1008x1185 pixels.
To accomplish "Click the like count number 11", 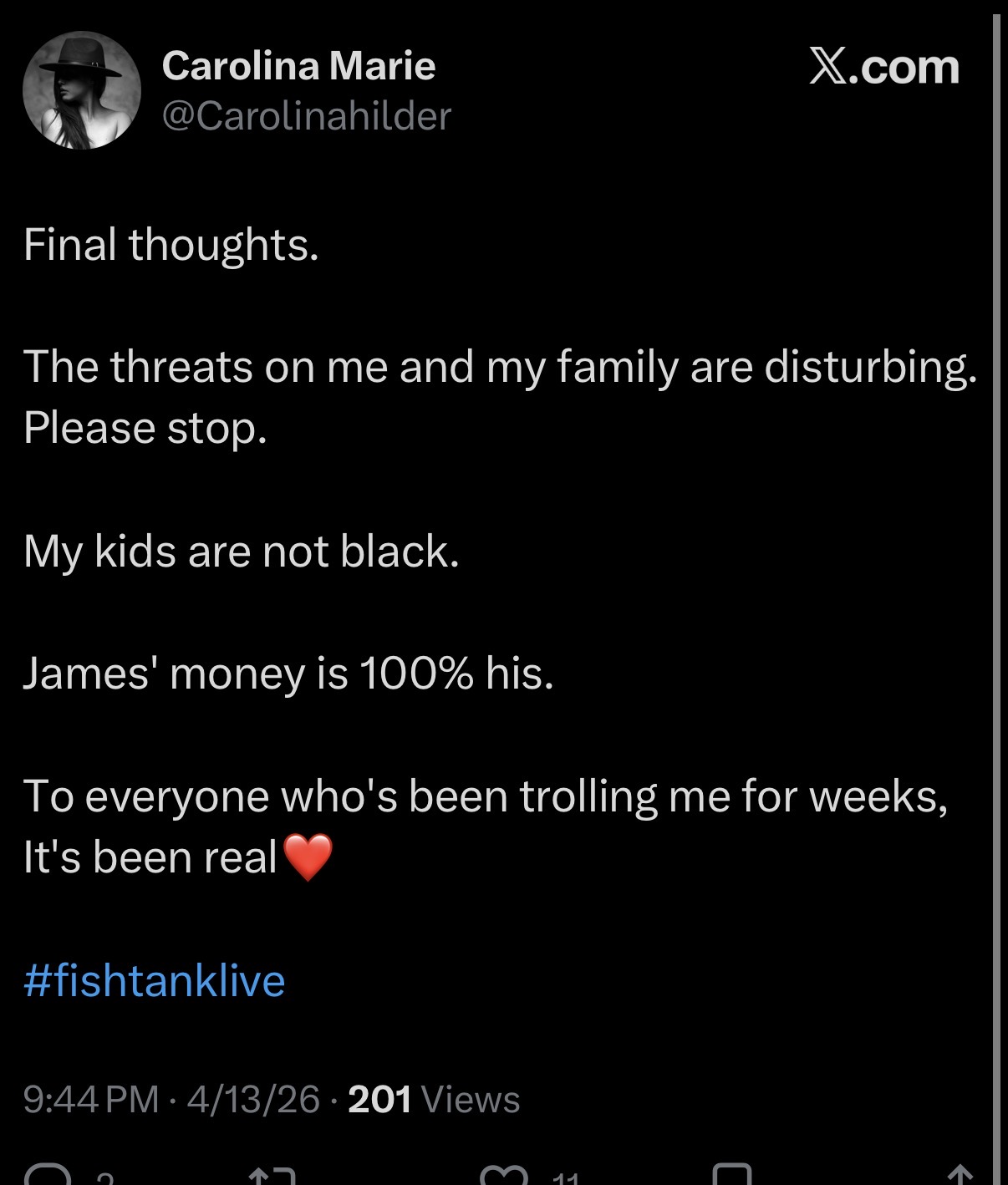I will point(566,1178).
